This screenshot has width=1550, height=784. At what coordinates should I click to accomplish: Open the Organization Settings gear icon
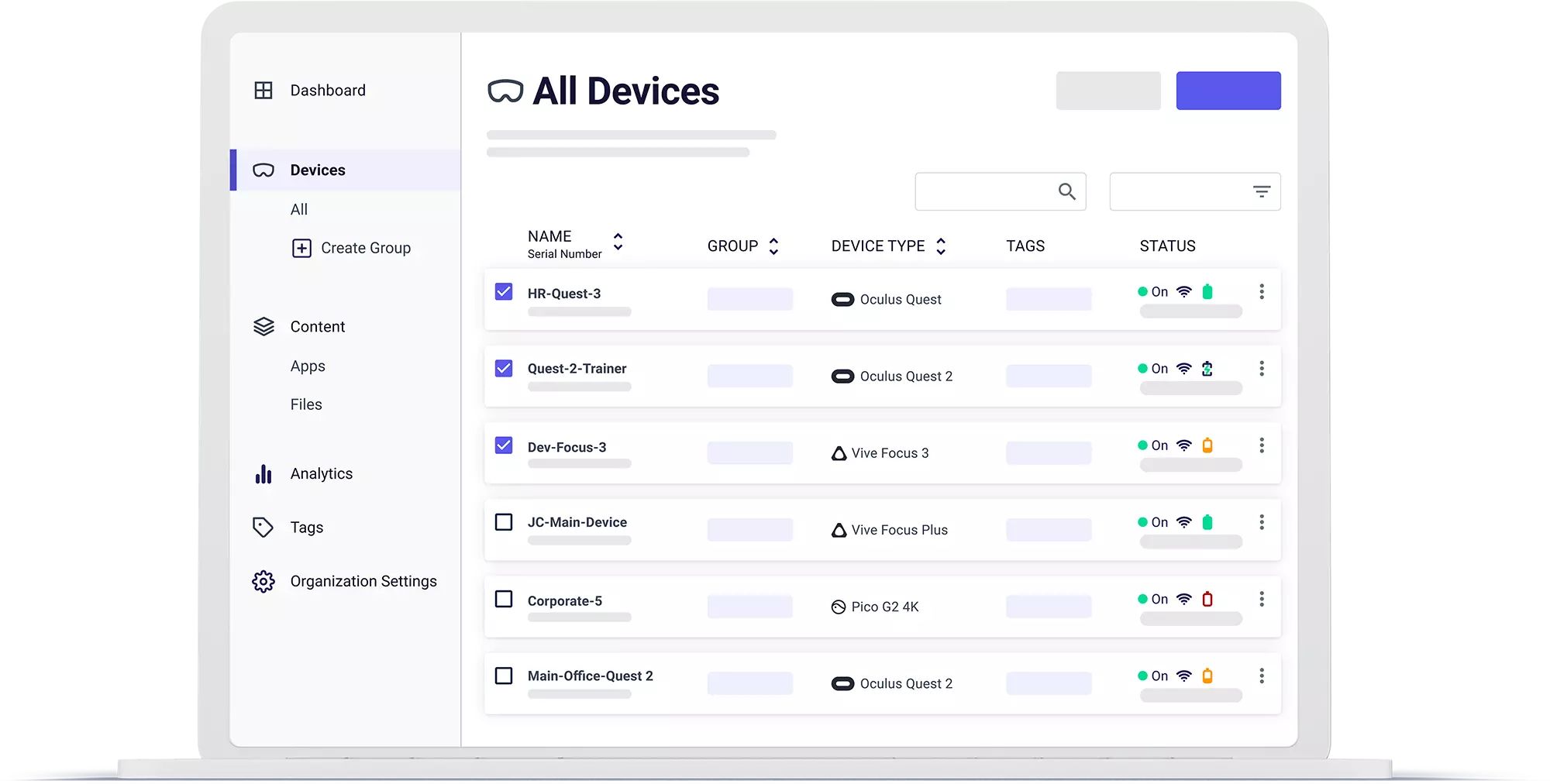tap(263, 581)
